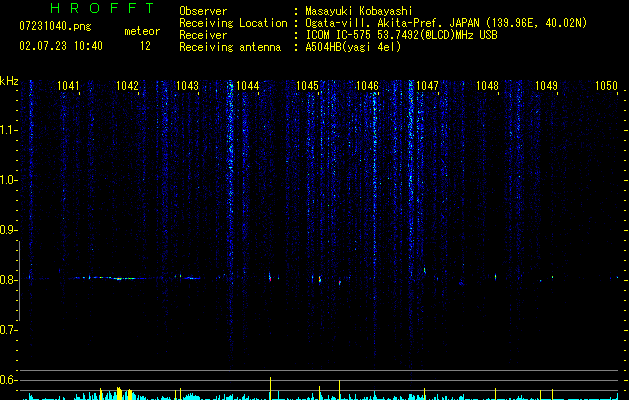Screen dimensions: 629x400
Task: Click the filename 07231040.png
Action: [55, 27]
